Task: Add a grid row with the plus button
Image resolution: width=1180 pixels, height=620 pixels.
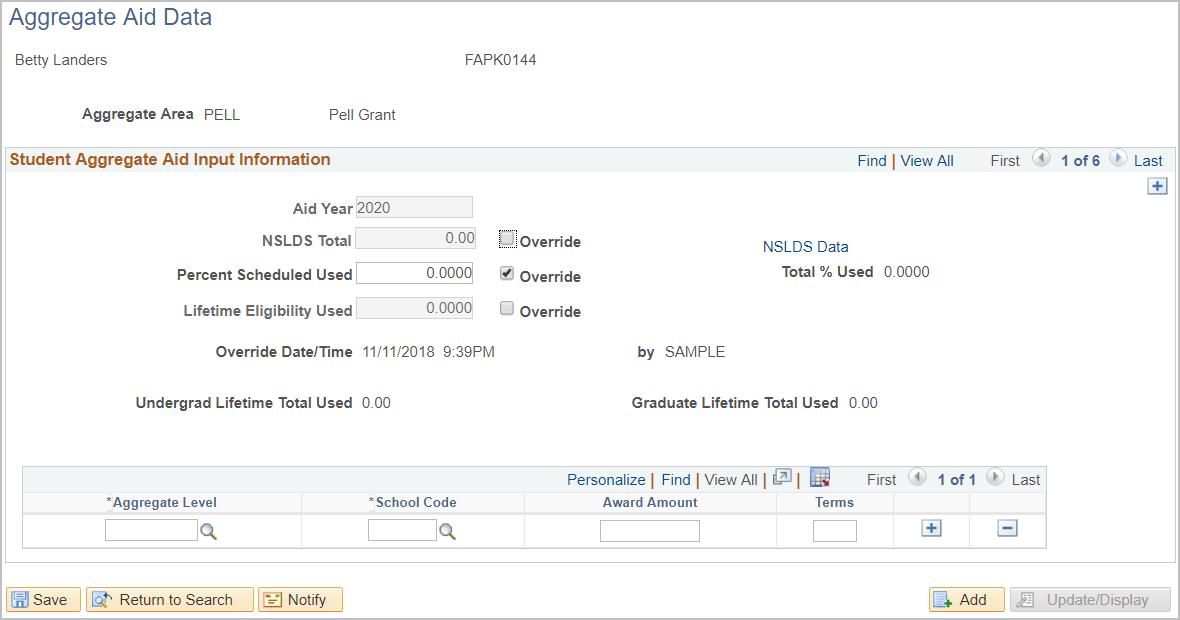Action: (931, 528)
